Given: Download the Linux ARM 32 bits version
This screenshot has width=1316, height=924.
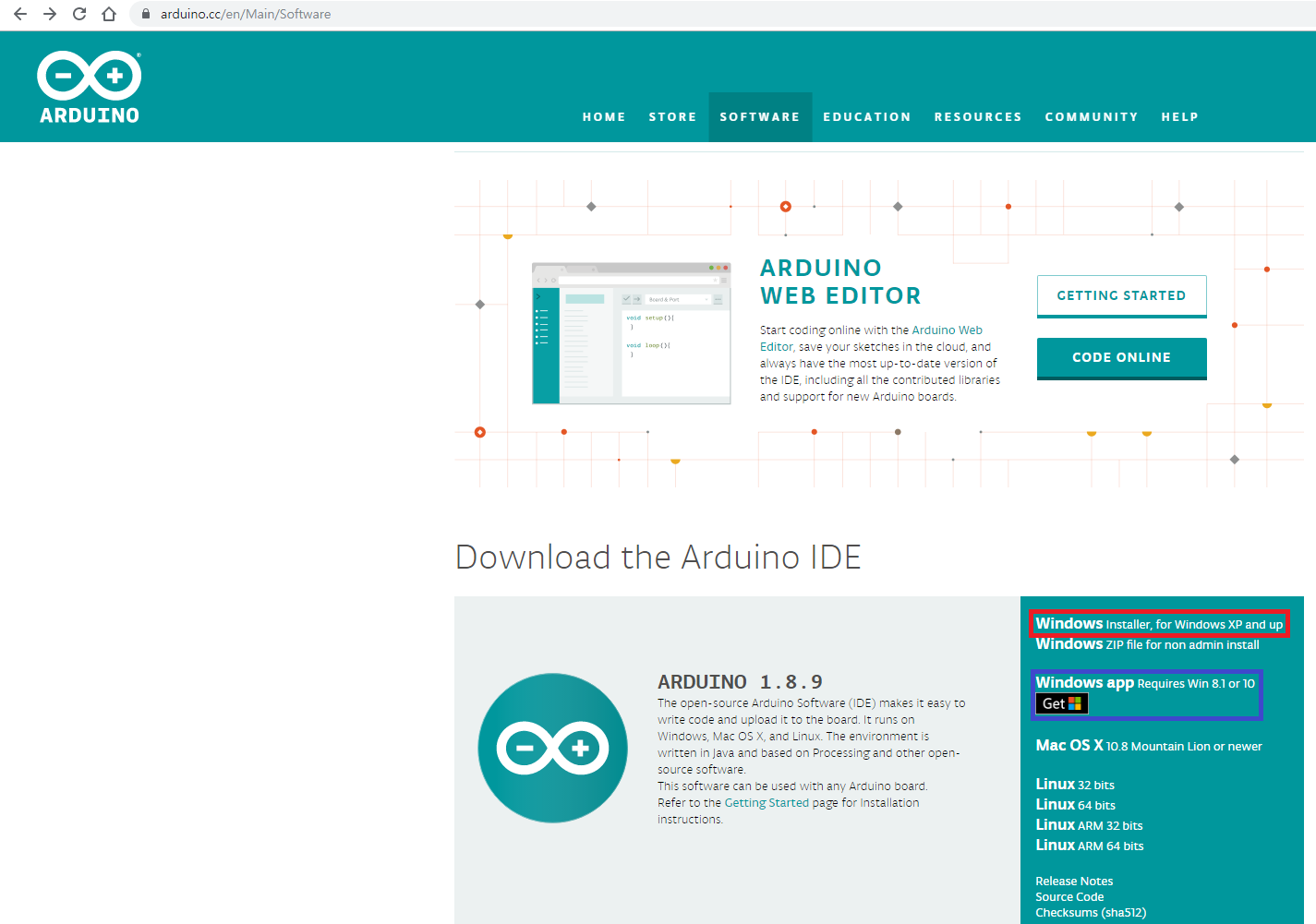Looking at the screenshot, I should pos(1089,825).
